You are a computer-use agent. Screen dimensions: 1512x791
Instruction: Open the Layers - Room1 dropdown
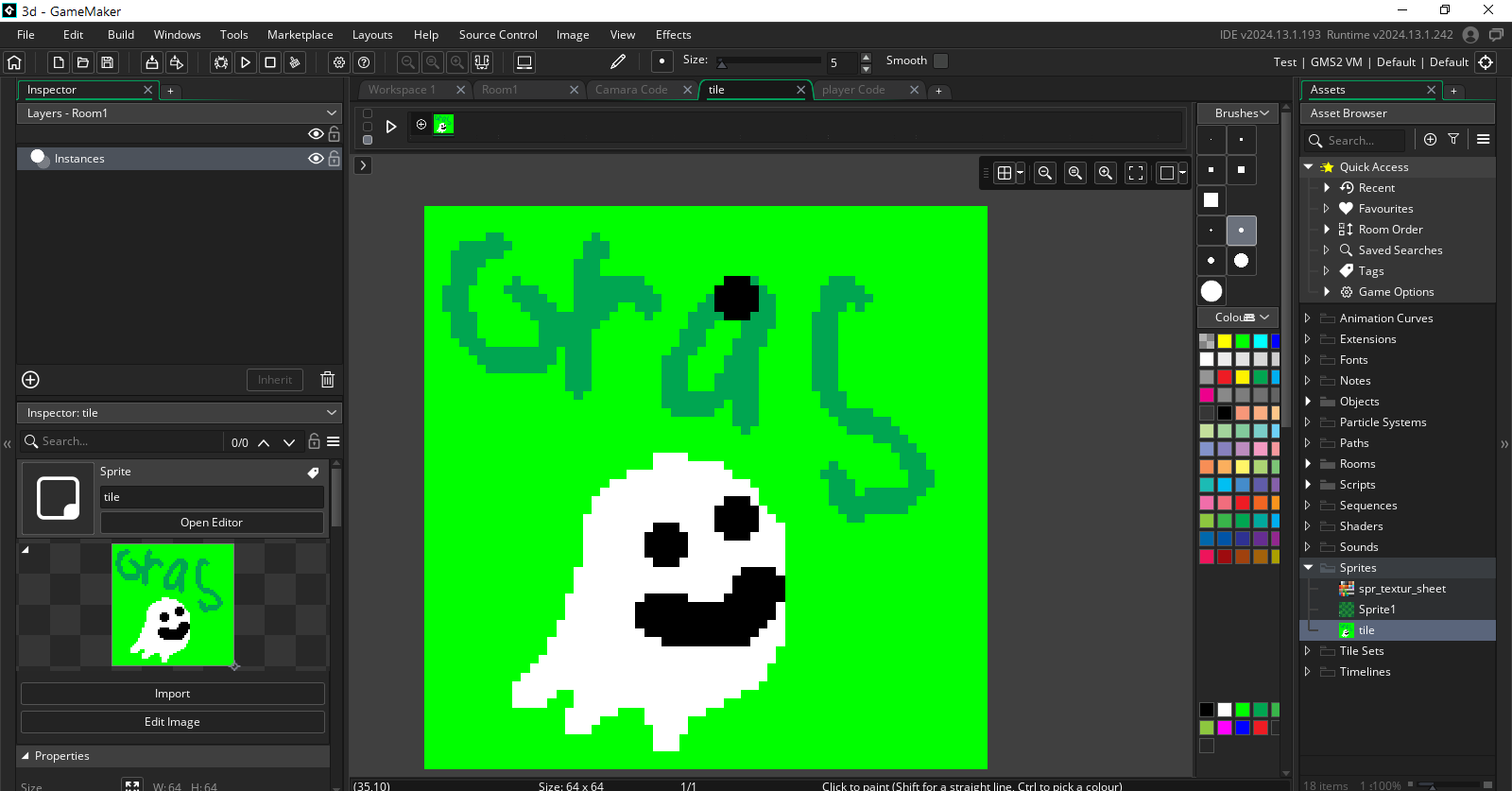point(180,113)
